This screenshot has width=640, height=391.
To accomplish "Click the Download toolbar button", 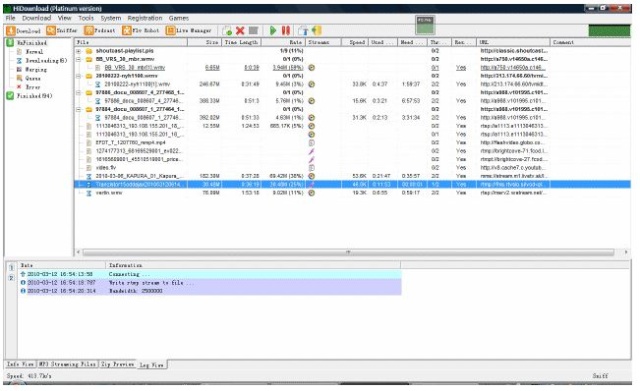I will click(24, 31).
